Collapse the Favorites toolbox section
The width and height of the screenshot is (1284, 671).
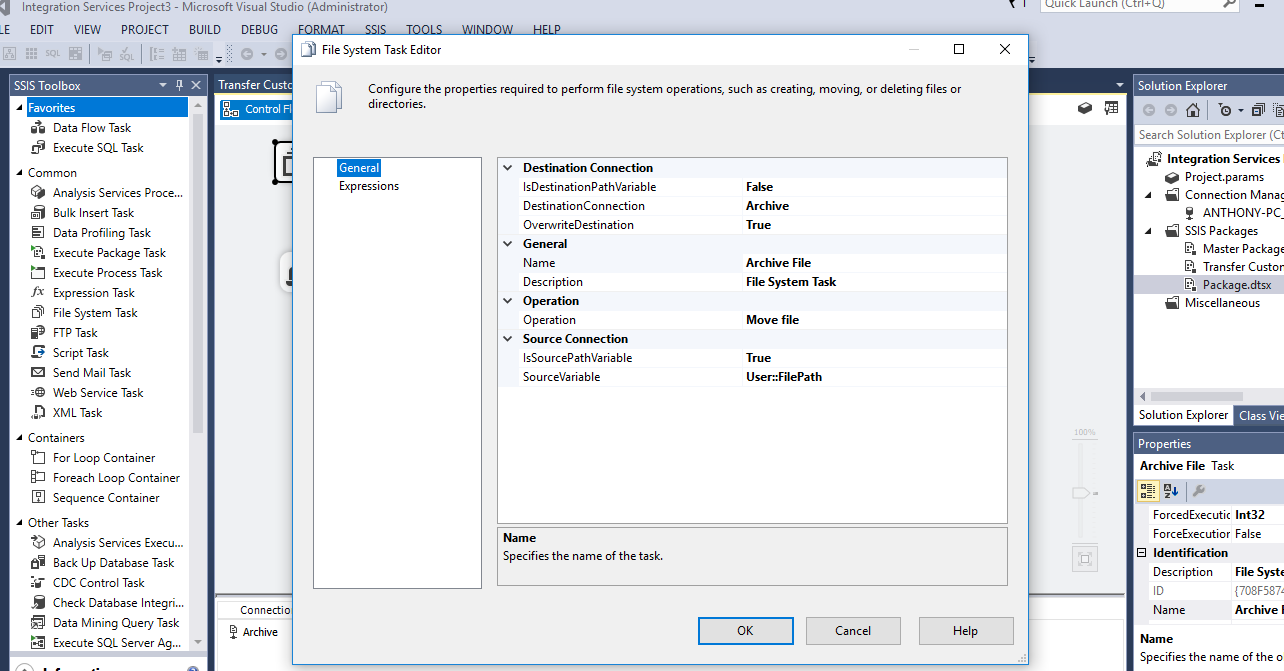click(x=20, y=108)
